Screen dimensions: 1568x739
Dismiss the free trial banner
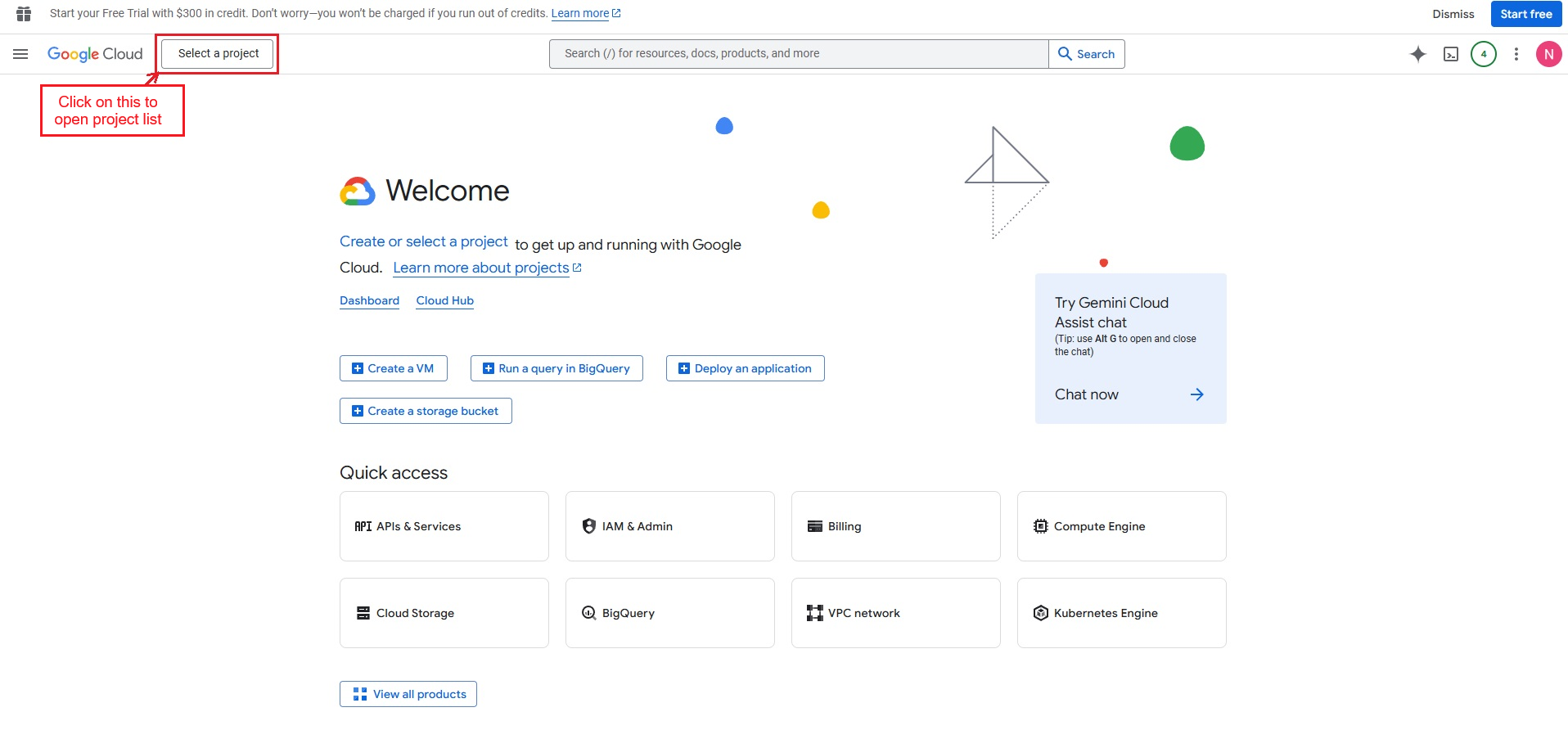click(1453, 14)
